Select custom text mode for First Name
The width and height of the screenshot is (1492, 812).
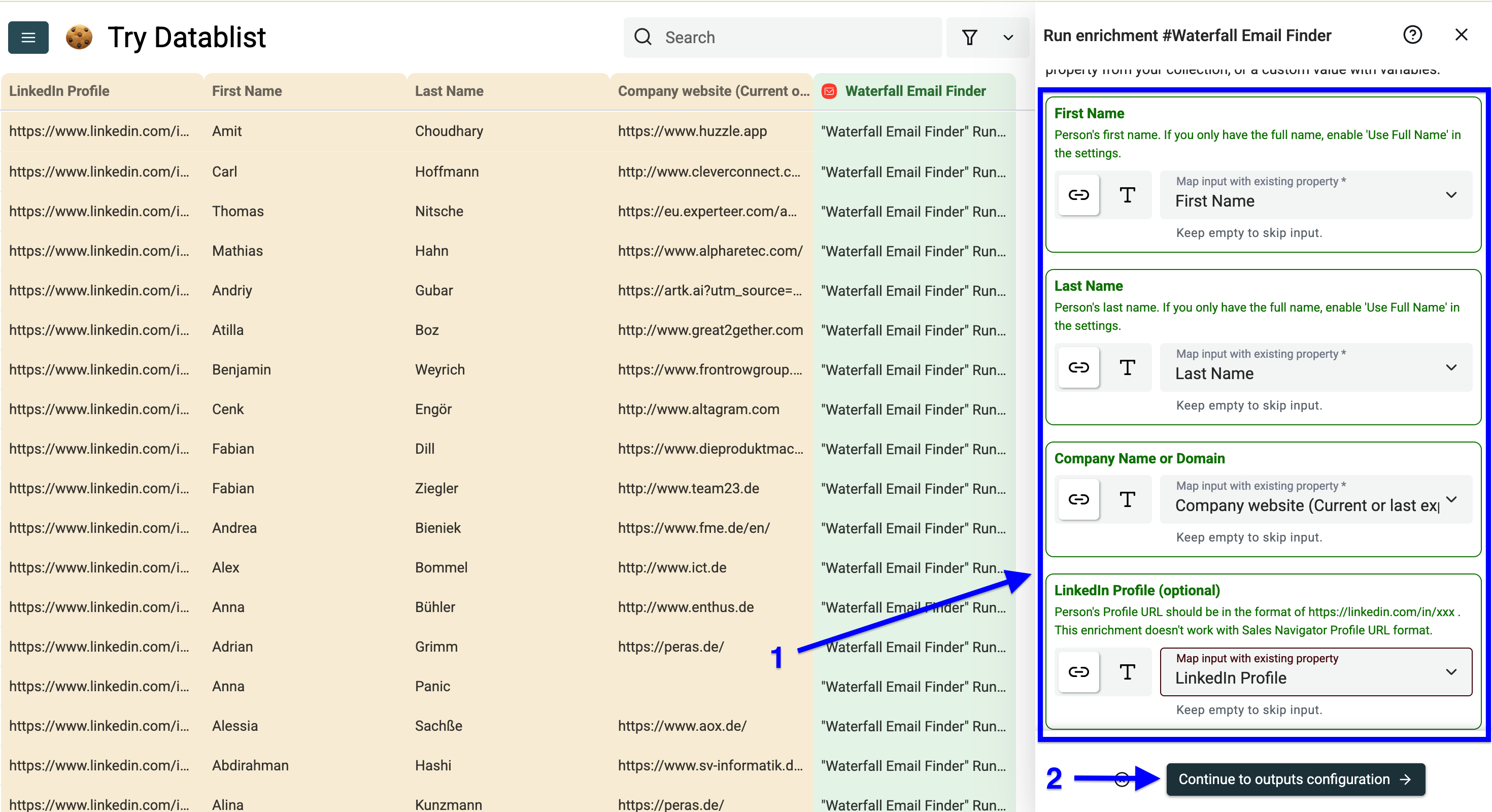(x=1127, y=195)
